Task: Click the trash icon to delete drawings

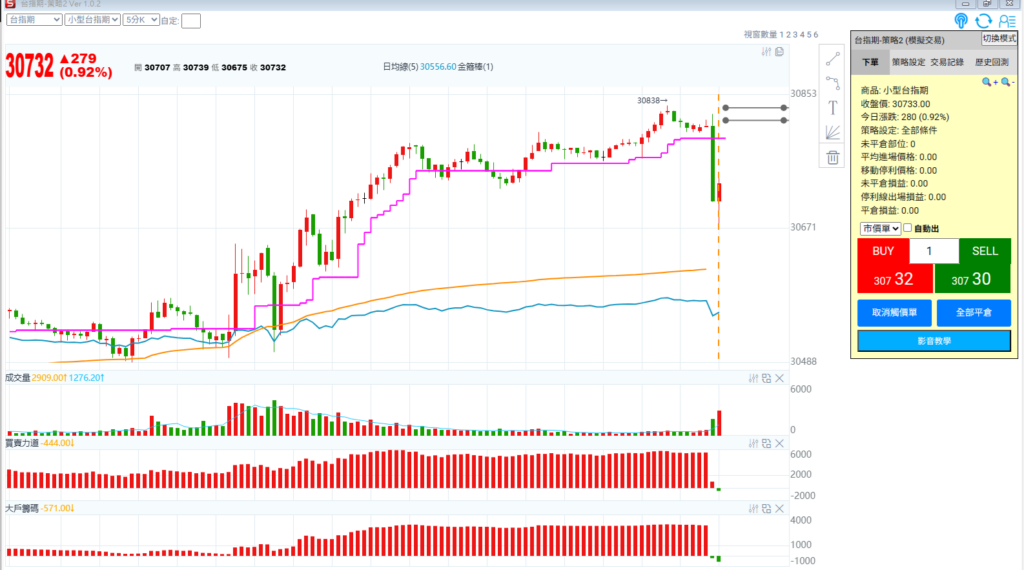Action: pos(832,156)
